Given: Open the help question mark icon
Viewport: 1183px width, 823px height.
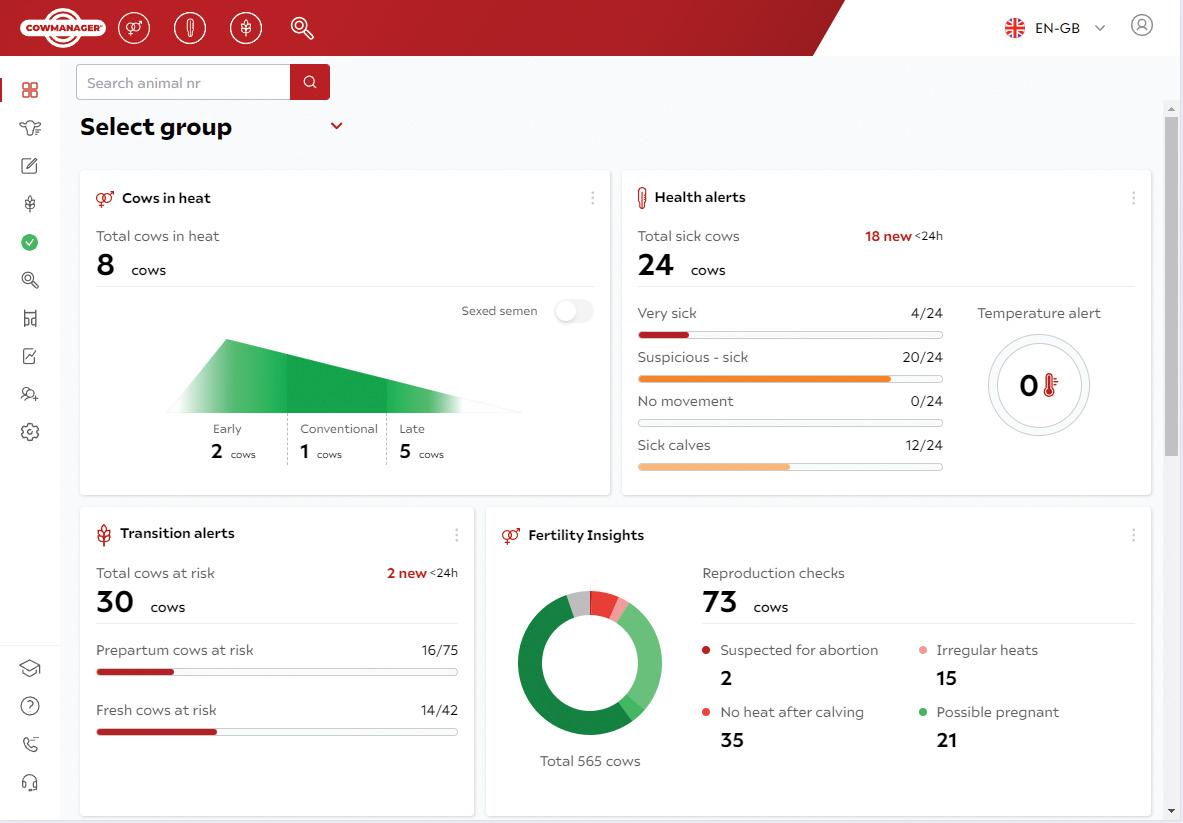Looking at the screenshot, I should 29,706.
